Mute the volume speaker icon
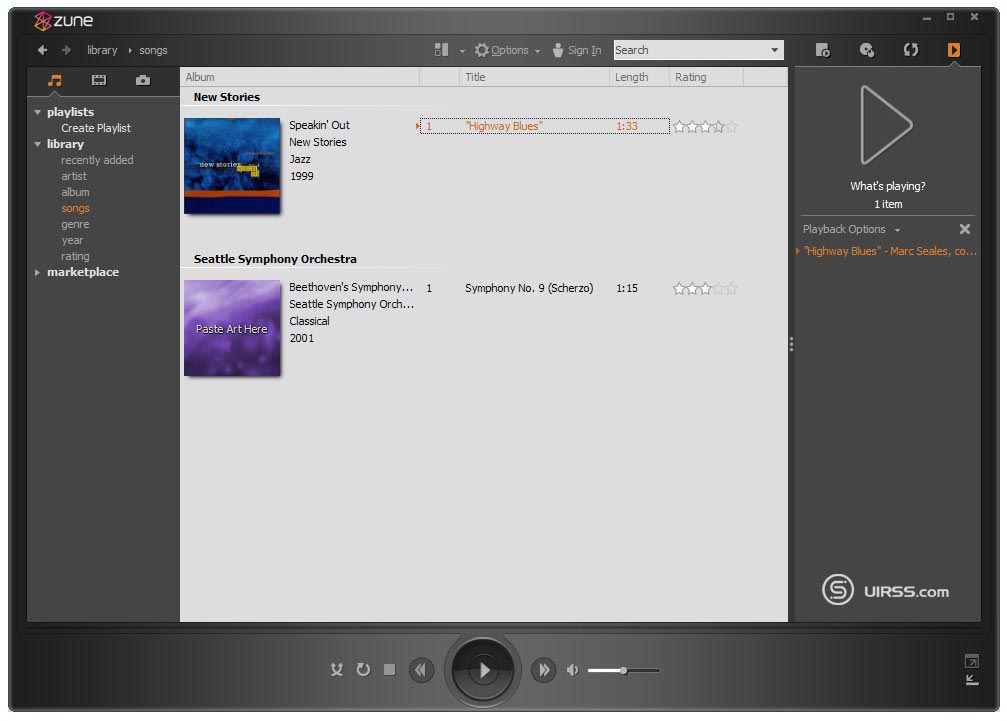This screenshot has width=1007, height=721. pyautogui.click(x=572, y=670)
